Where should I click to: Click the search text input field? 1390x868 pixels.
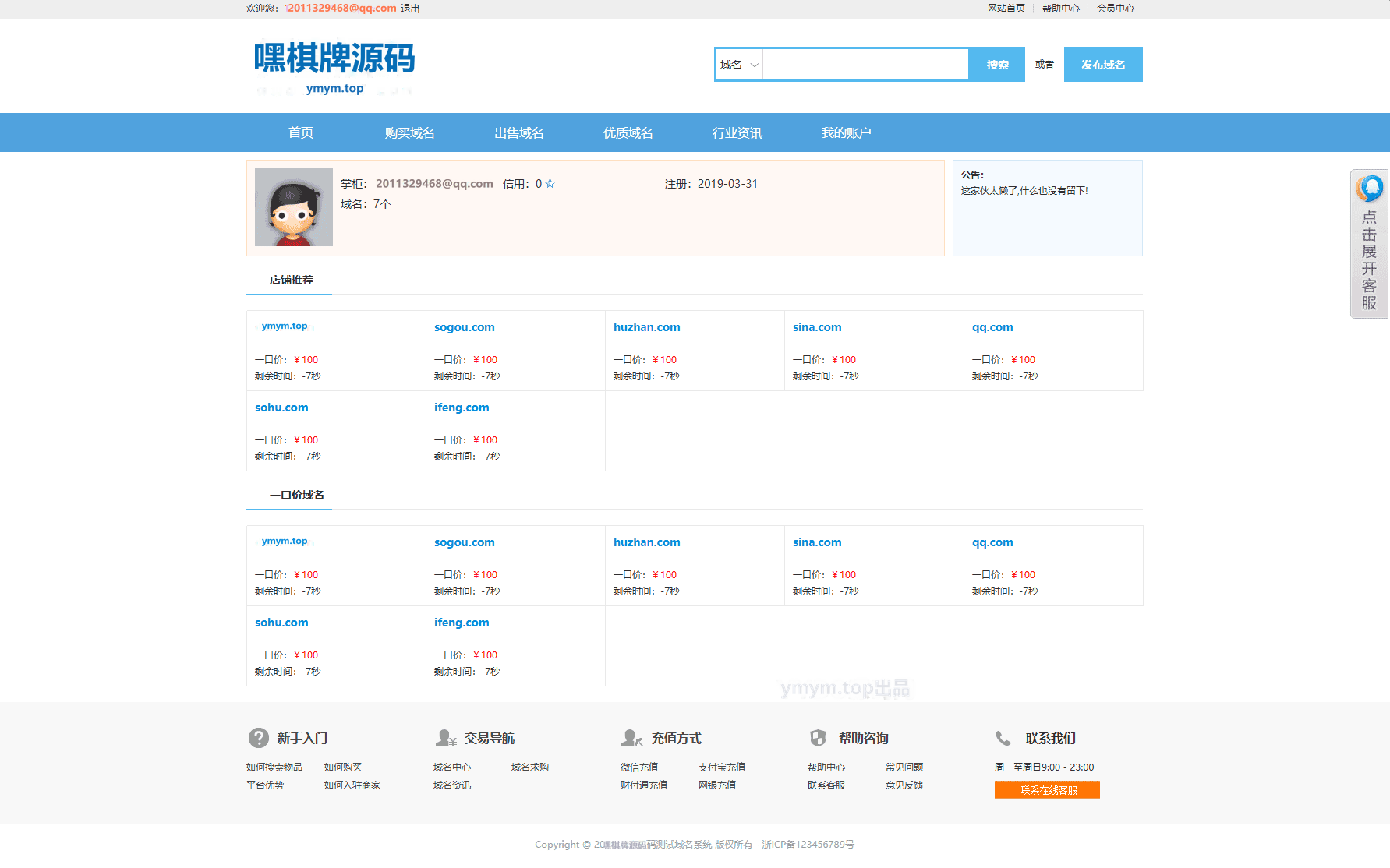(865, 65)
